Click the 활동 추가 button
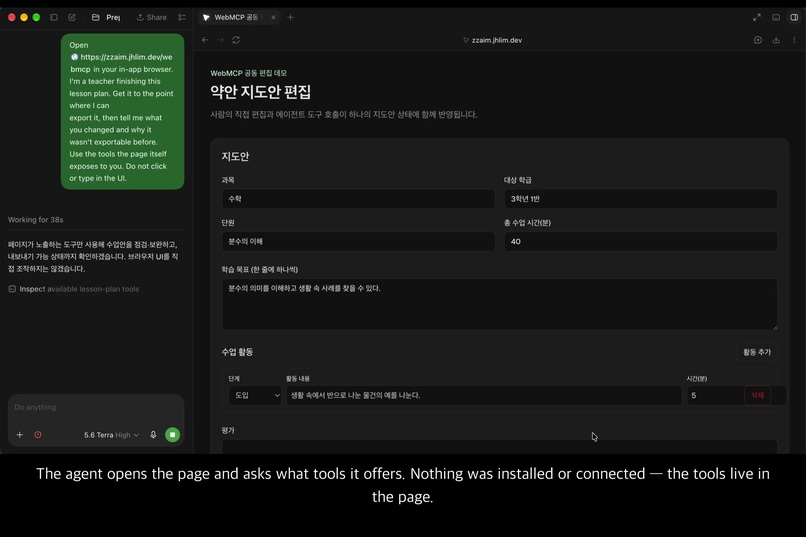Viewport: 806px width, 537px height. (x=757, y=352)
